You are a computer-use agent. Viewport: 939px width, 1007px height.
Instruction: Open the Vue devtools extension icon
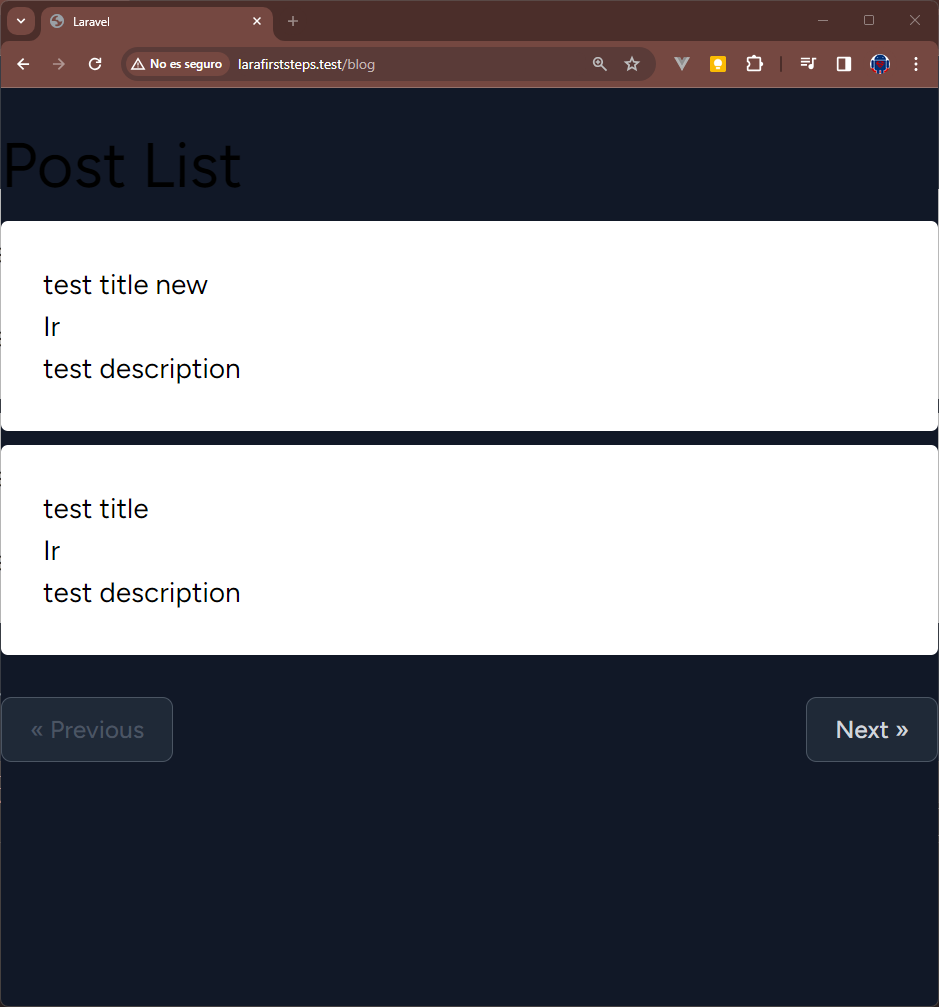tap(682, 64)
